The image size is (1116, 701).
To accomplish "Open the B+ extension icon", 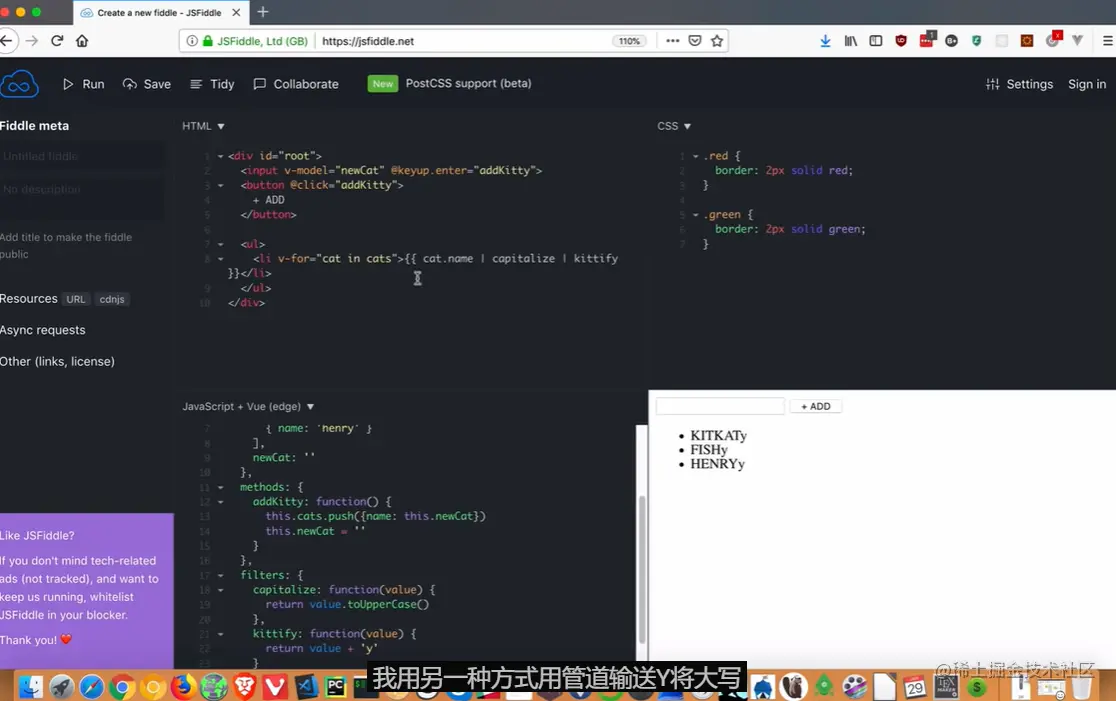I will pos(952,41).
